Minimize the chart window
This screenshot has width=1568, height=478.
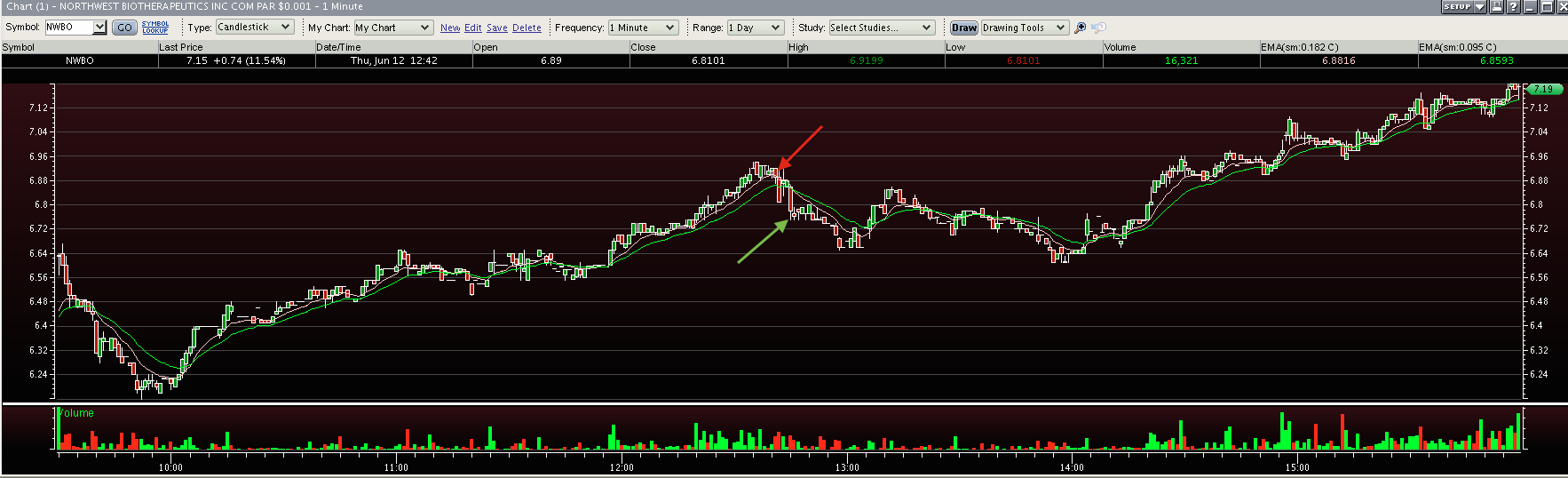pyautogui.click(x=1530, y=6)
